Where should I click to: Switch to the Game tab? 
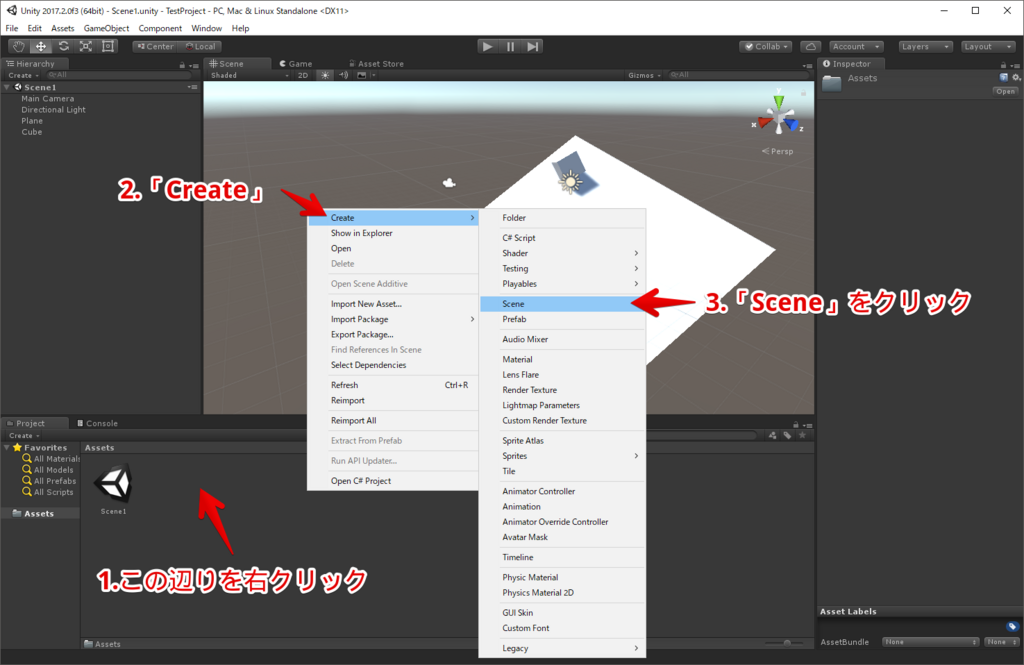coord(296,63)
